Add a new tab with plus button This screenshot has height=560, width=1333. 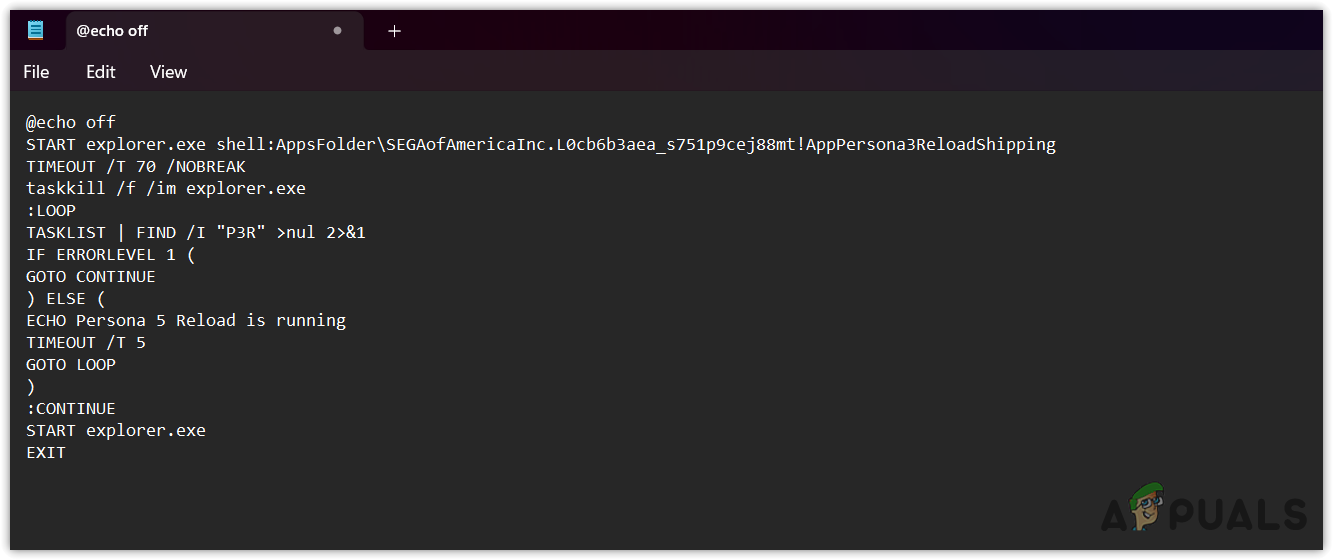click(x=394, y=31)
